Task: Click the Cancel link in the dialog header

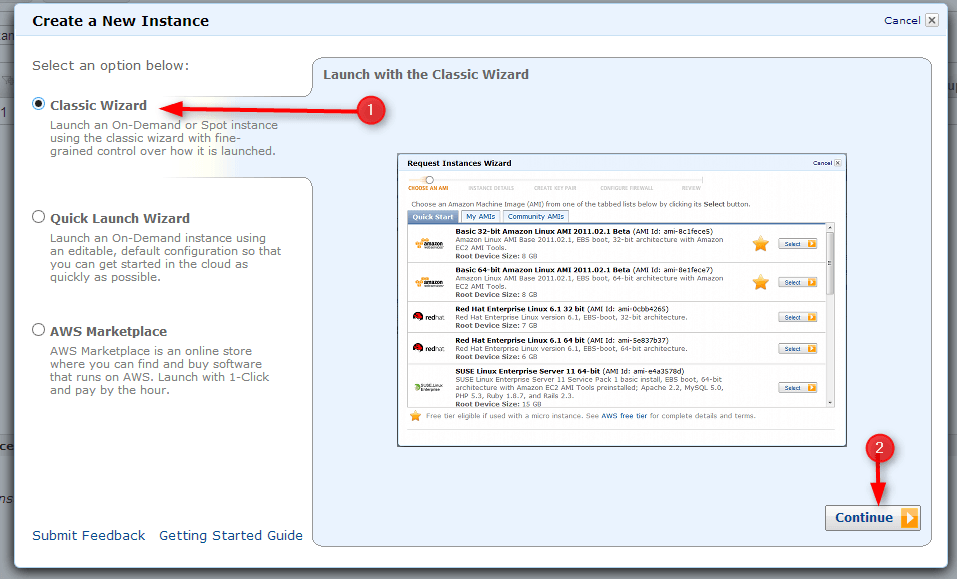Action: point(901,20)
